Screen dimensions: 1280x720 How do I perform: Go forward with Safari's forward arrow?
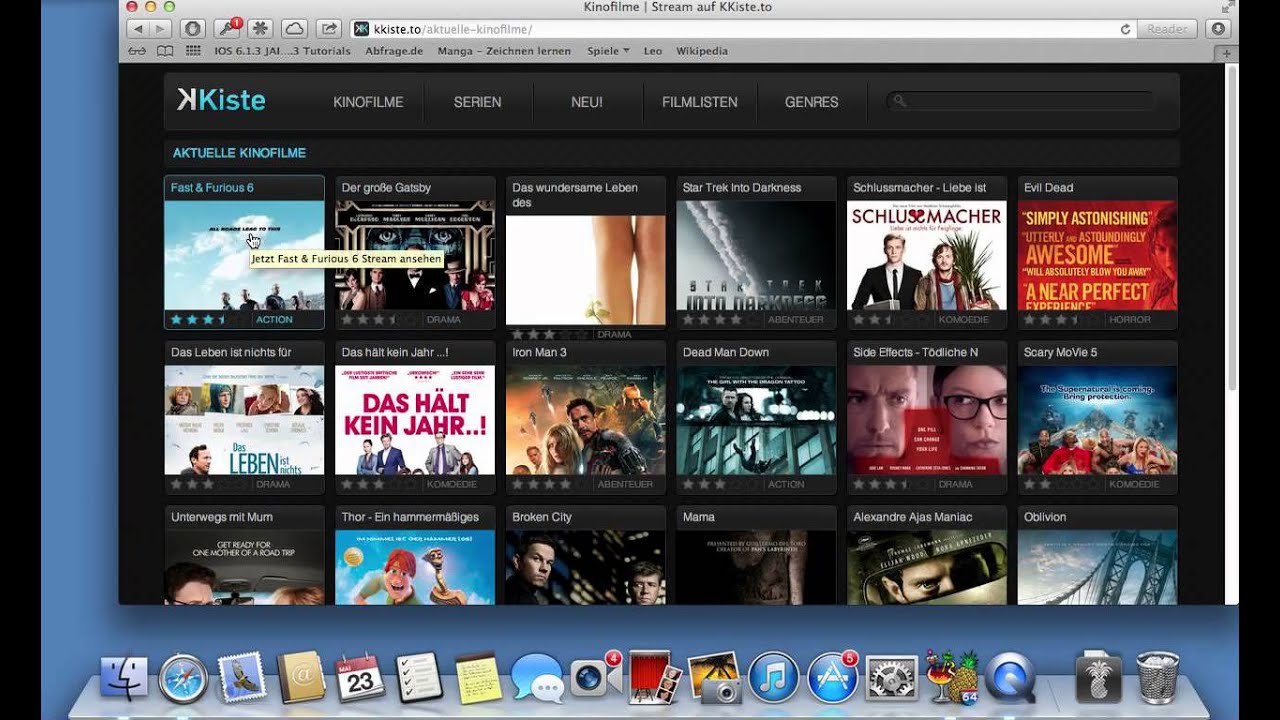tap(160, 29)
